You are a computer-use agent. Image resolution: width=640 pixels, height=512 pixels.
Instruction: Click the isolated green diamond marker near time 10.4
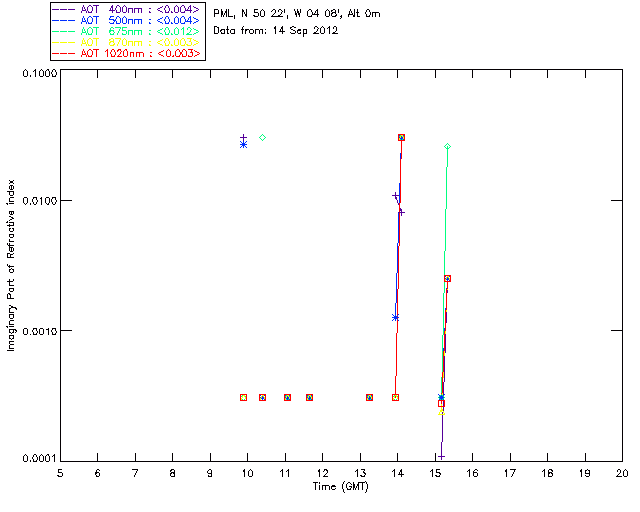262,138
